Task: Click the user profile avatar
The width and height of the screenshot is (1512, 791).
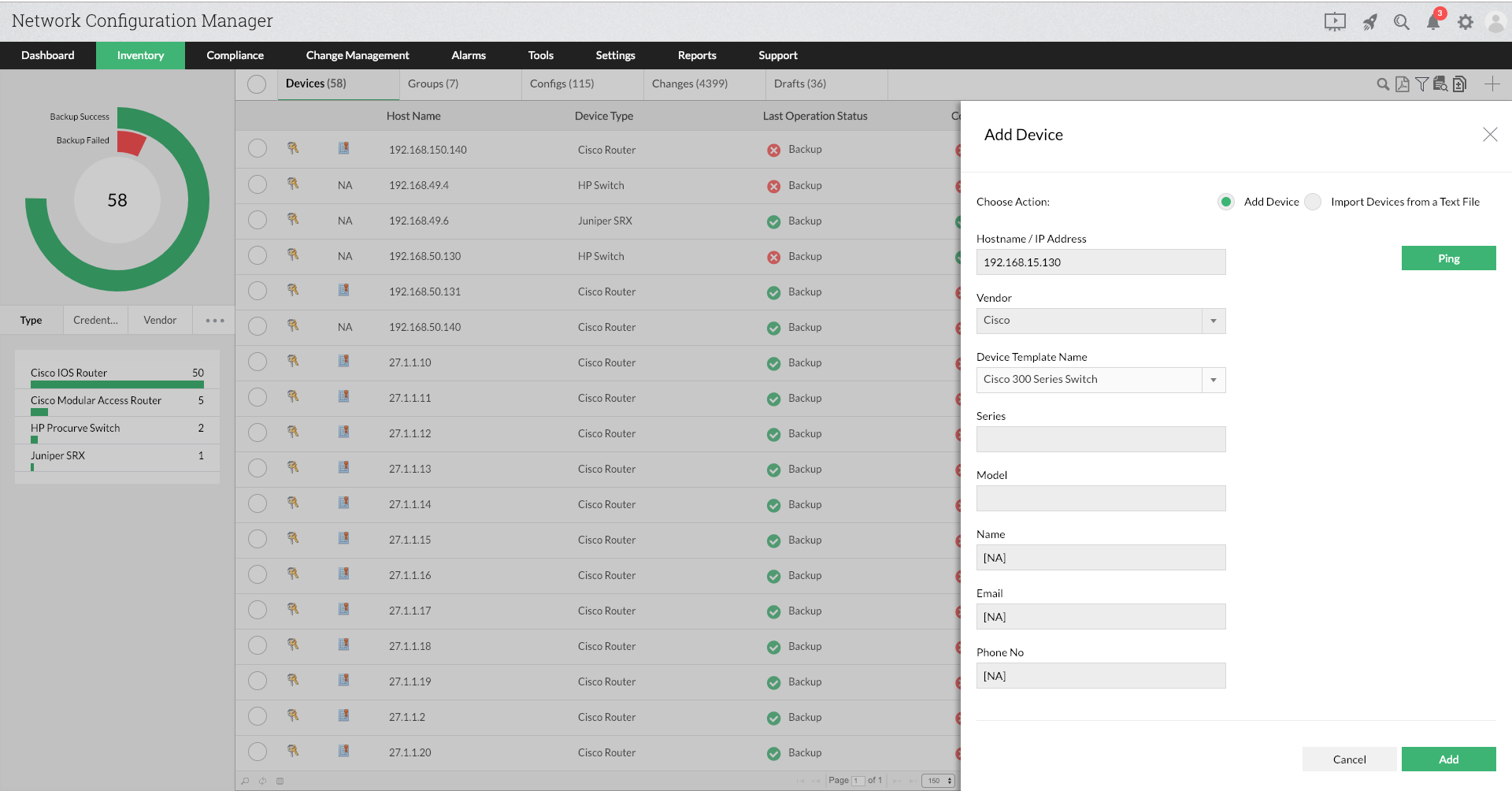Action: pyautogui.click(x=1495, y=22)
